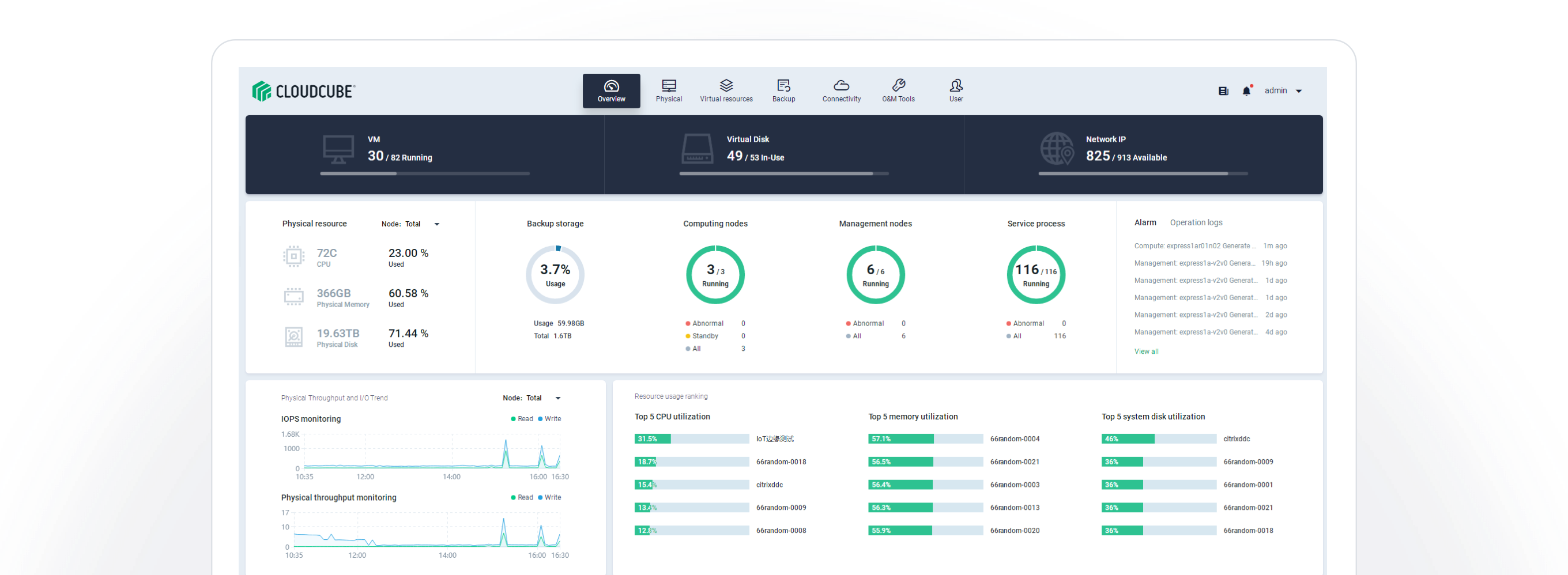This screenshot has height=575, width=1568.
Task: Open notifications bell
Action: (1246, 90)
